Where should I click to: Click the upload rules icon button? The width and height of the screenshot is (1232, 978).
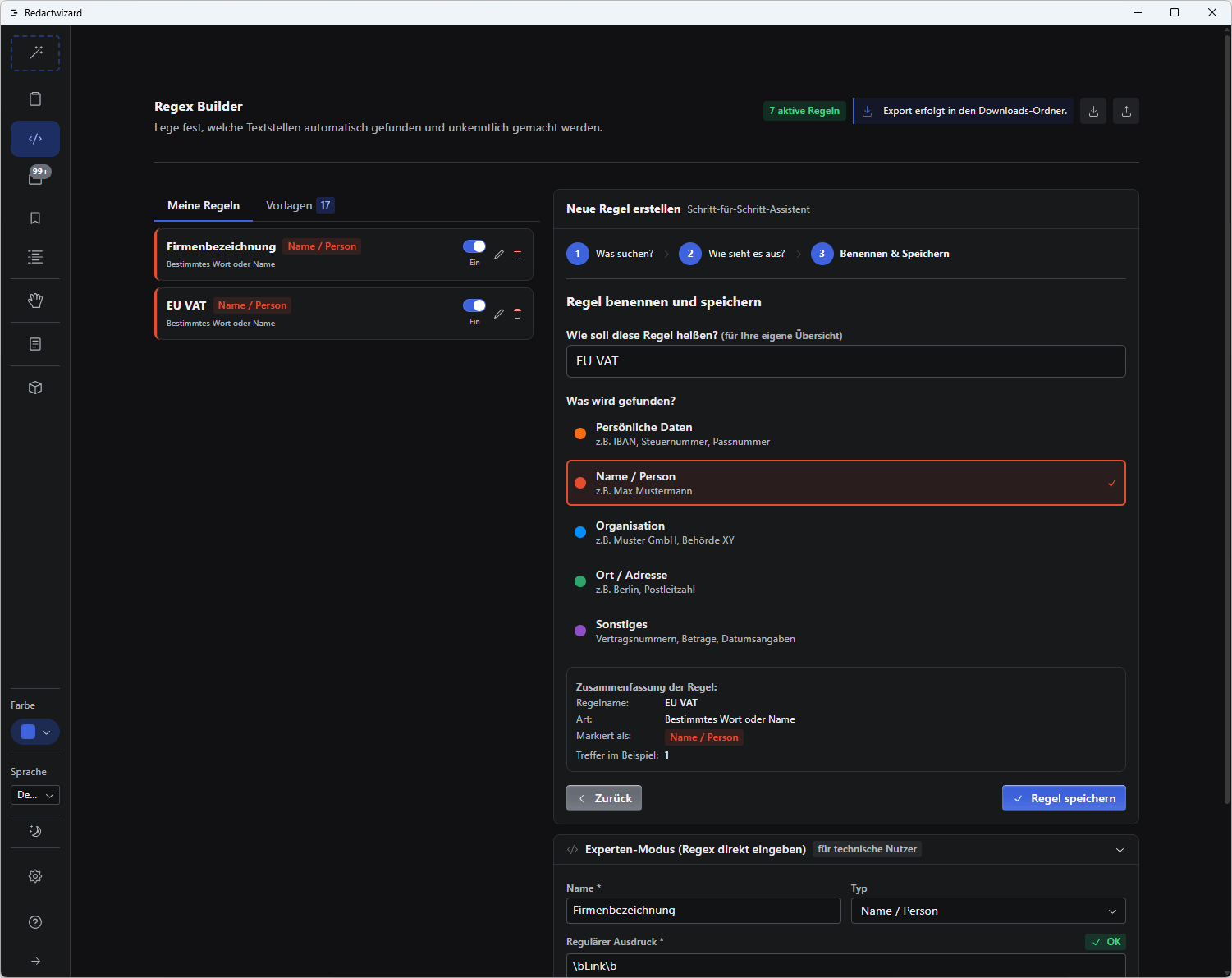click(x=1126, y=111)
